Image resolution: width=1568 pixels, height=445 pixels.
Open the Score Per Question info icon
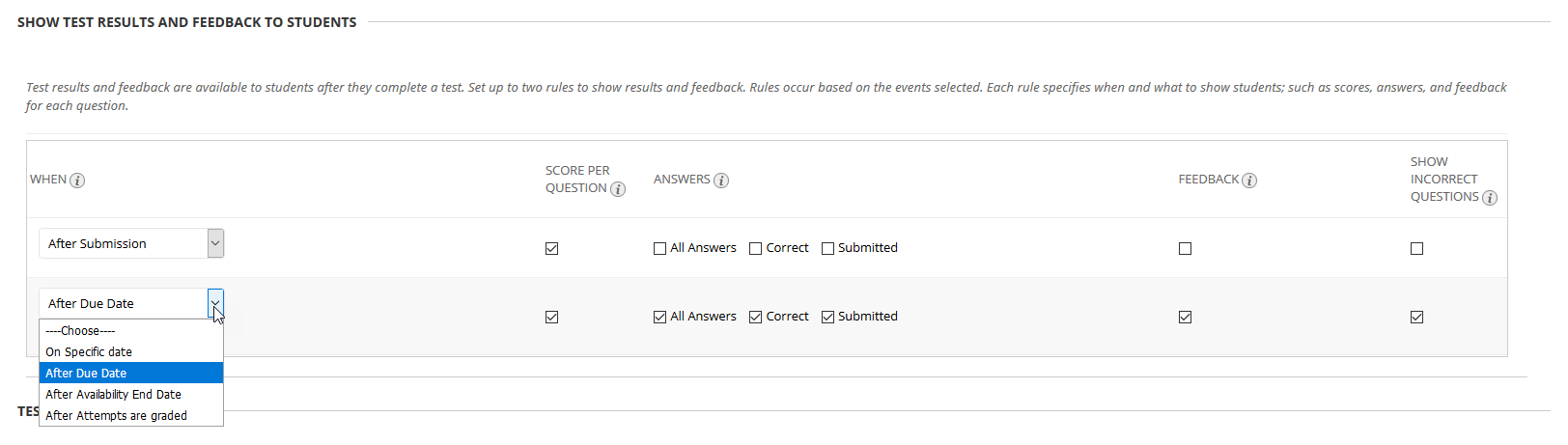pos(618,189)
